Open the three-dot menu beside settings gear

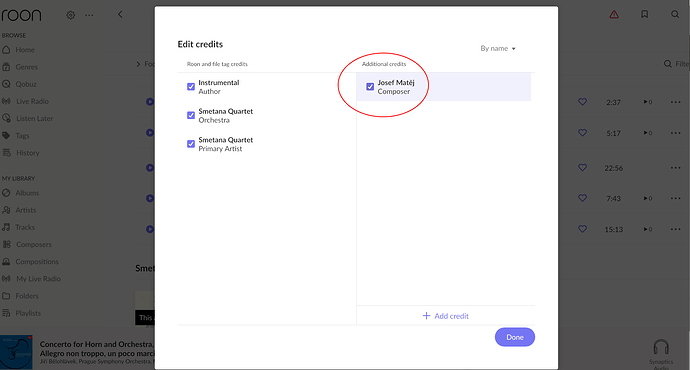click(x=89, y=15)
